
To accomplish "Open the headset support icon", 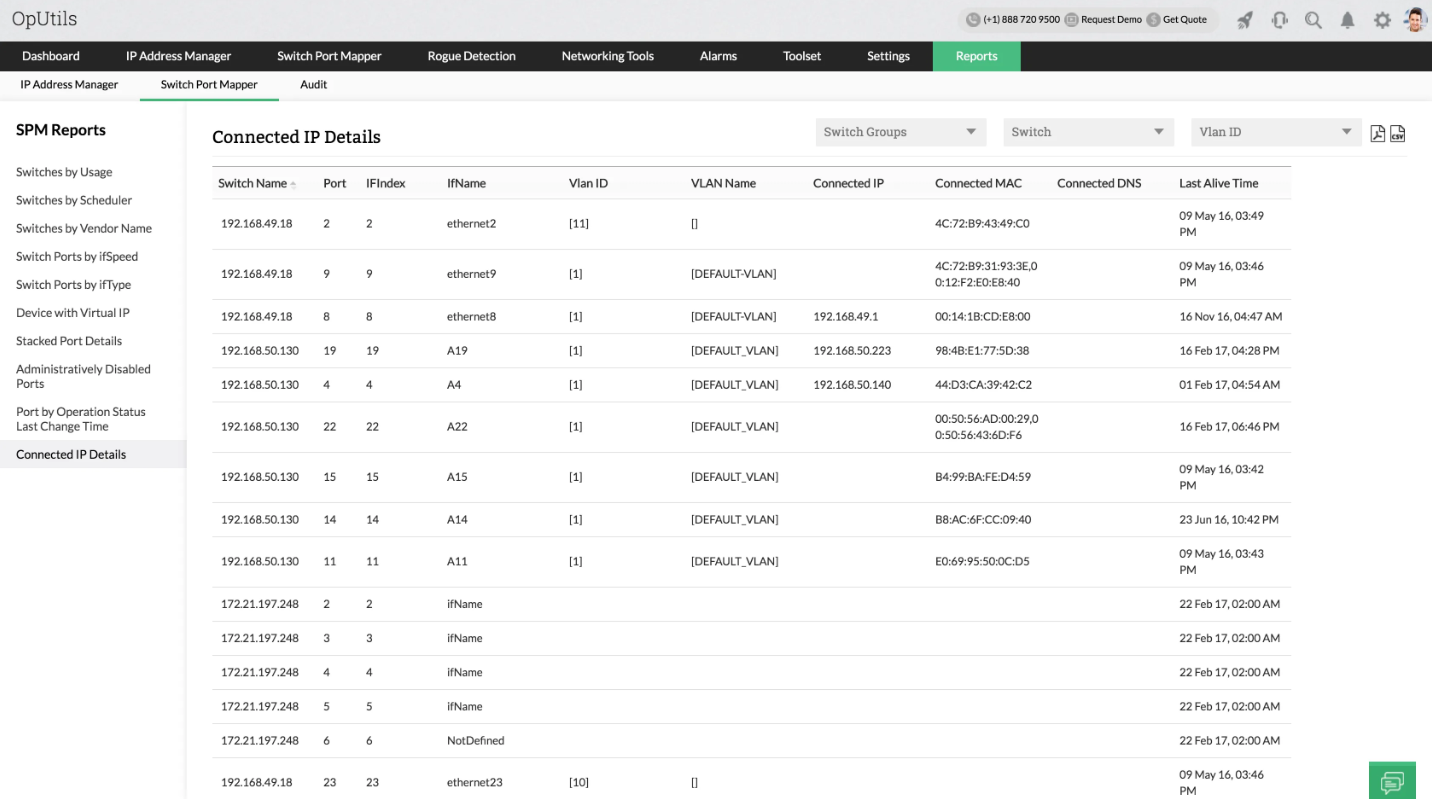I will coord(1279,20).
